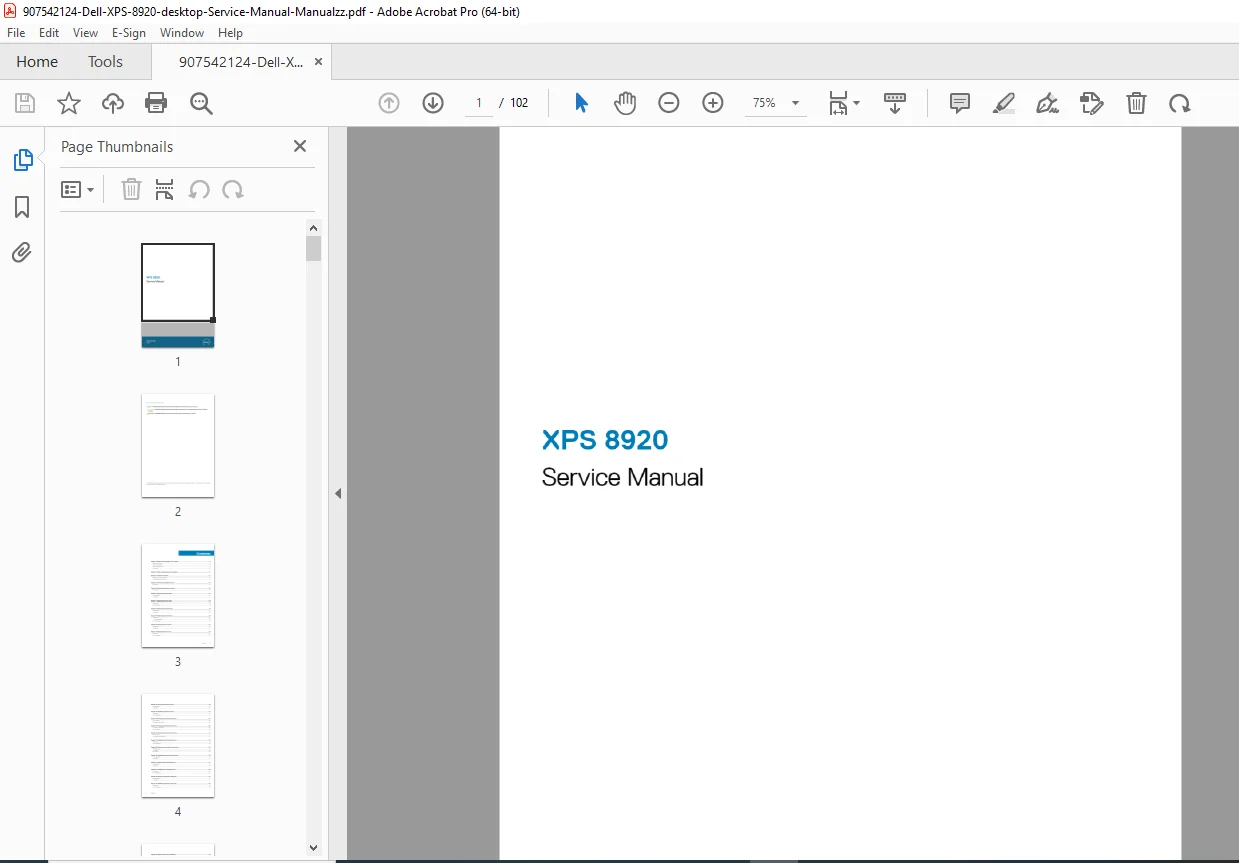This screenshot has width=1239, height=863.
Task: Select page 3 thumbnail
Action: click(x=178, y=595)
